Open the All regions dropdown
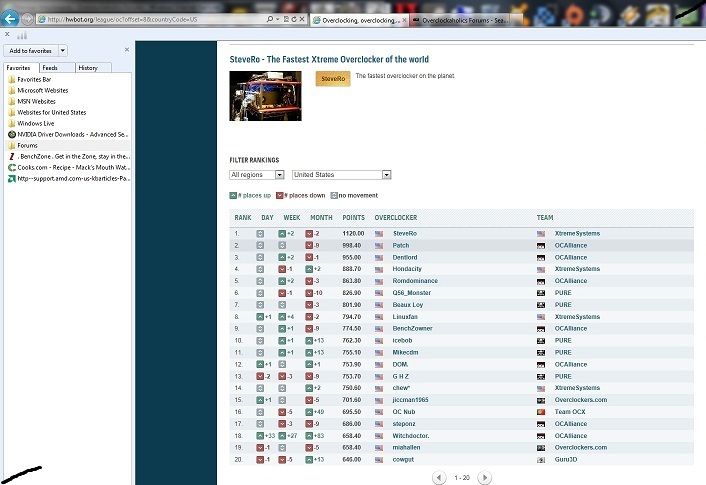The image size is (706, 485). coord(257,175)
